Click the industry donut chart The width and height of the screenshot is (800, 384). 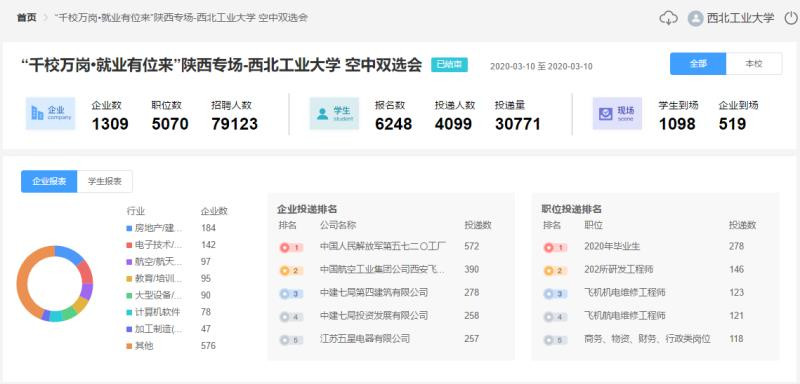click(x=55, y=284)
